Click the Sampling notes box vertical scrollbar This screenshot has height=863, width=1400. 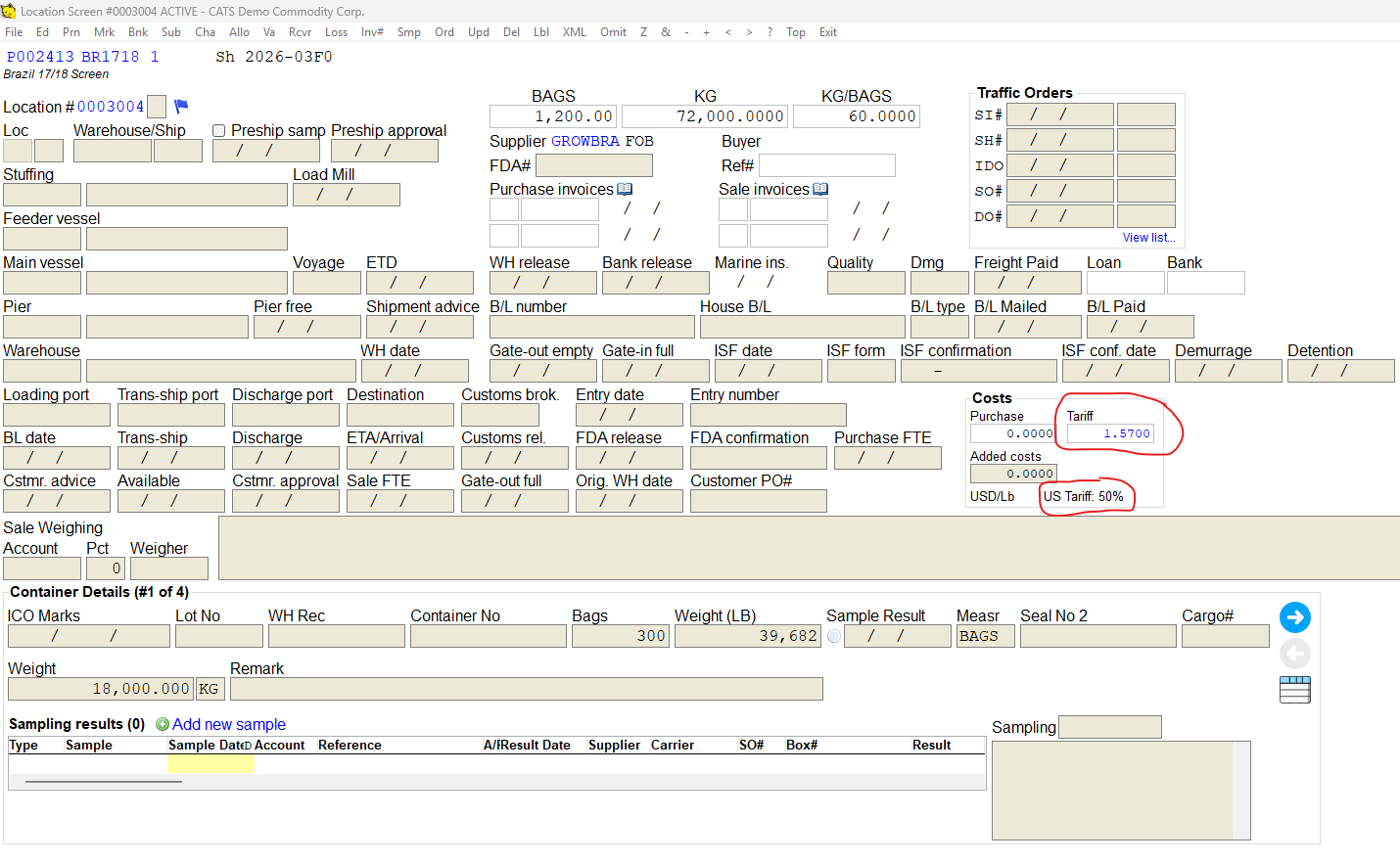(x=1241, y=791)
